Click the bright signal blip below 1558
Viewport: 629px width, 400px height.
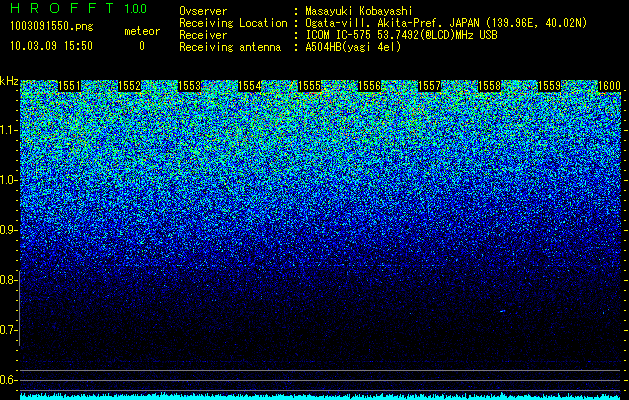(x=502, y=311)
